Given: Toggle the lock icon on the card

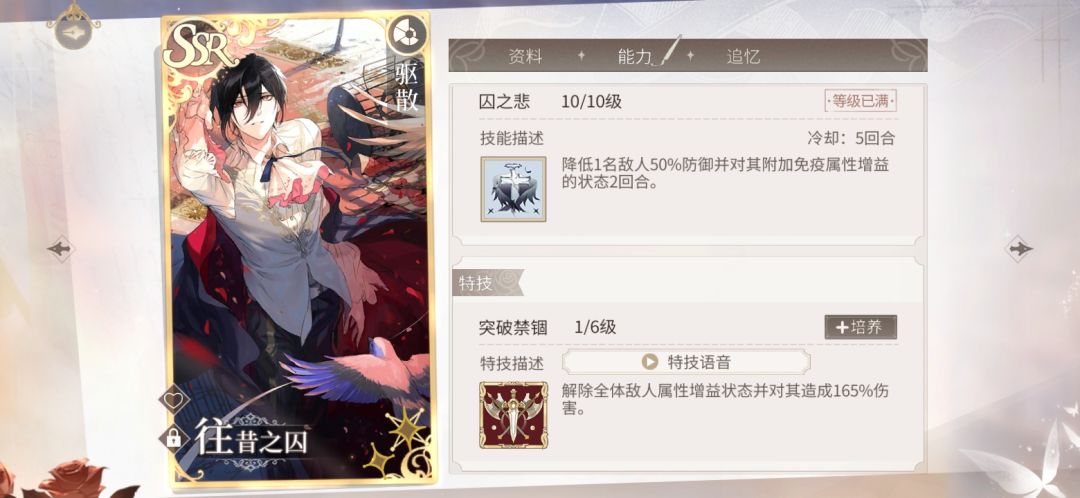Looking at the screenshot, I should (x=174, y=438).
